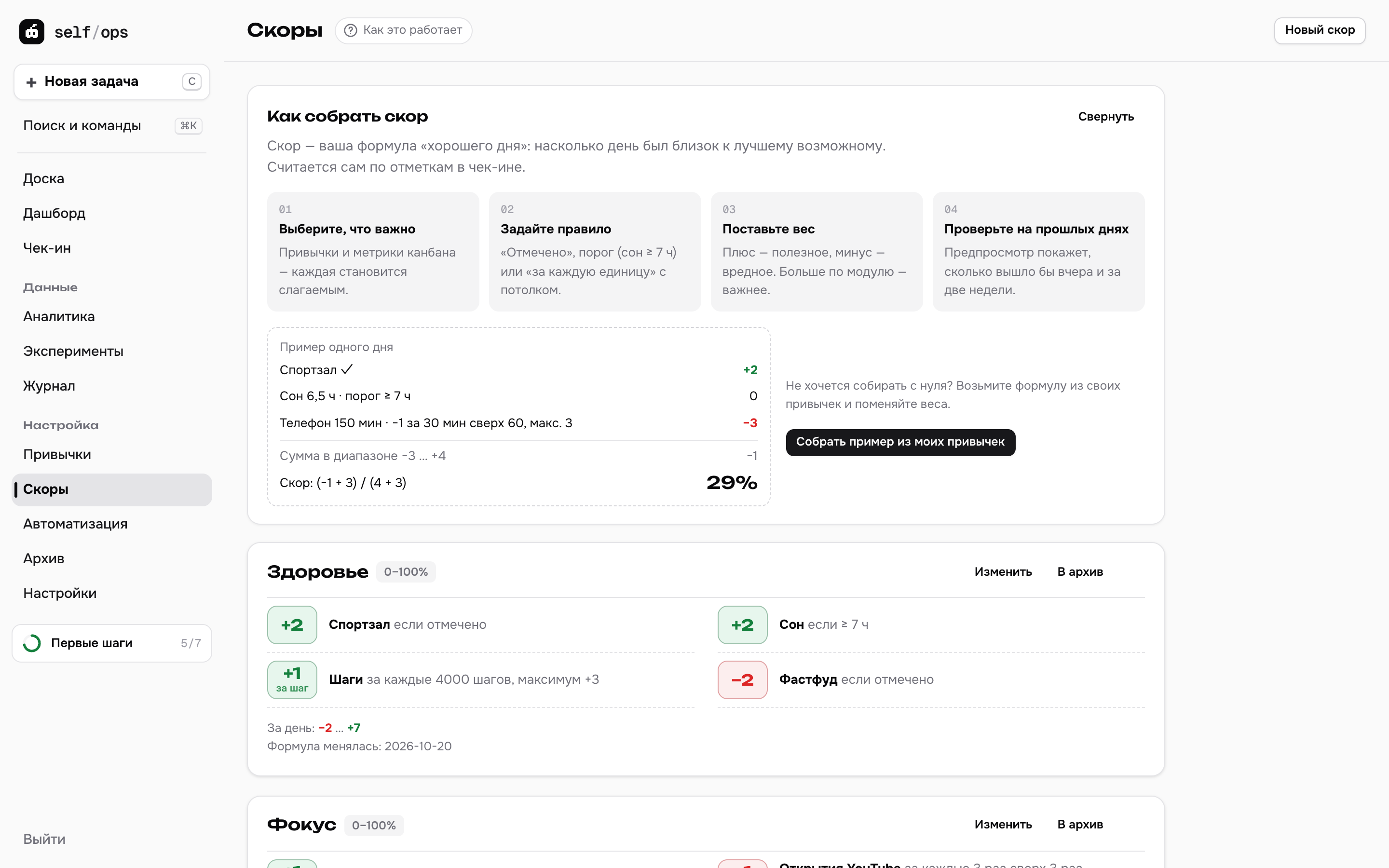Click Изменить for Здоровье score

pos(1003,572)
